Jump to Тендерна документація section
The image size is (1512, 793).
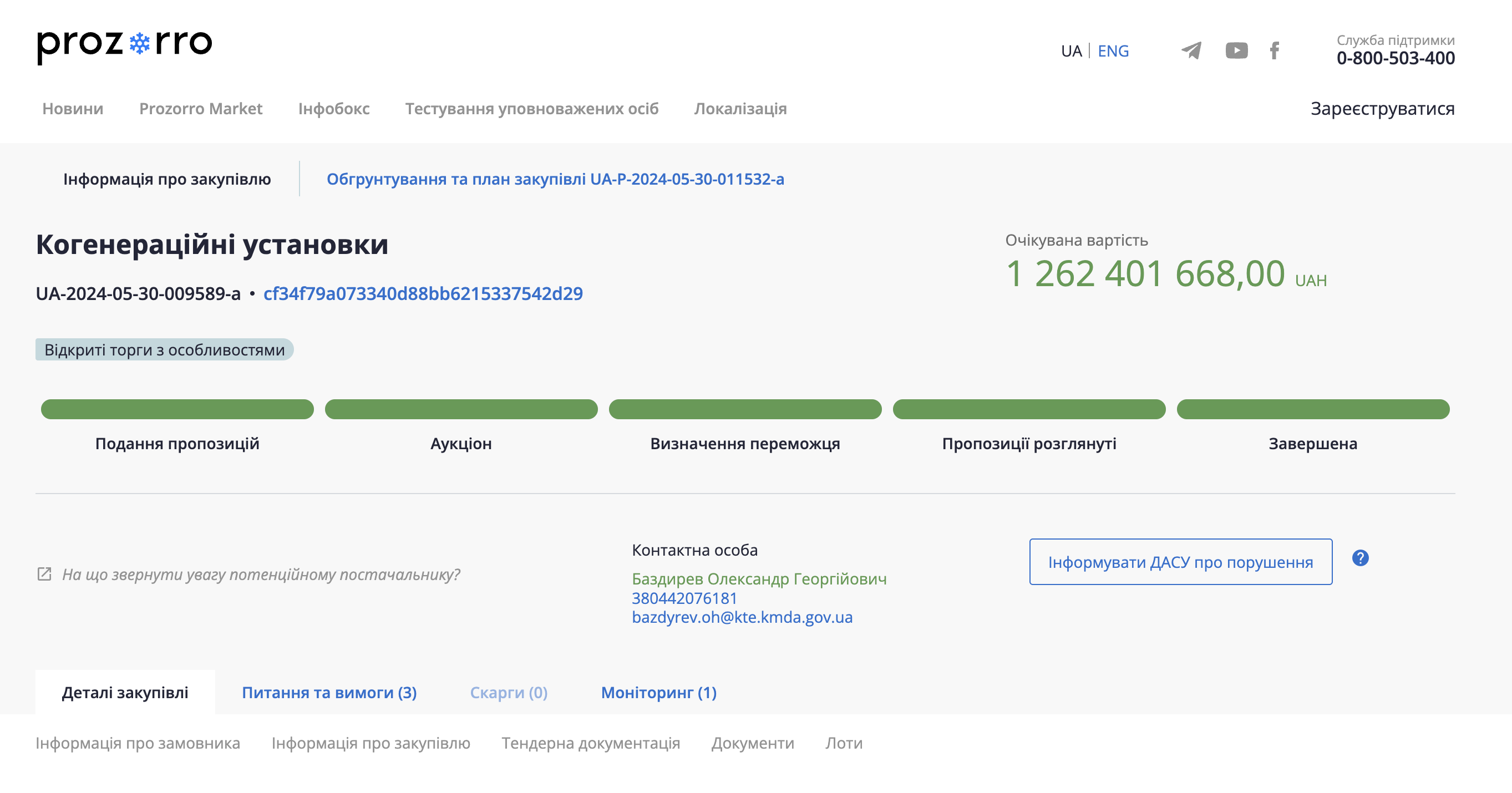click(590, 743)
